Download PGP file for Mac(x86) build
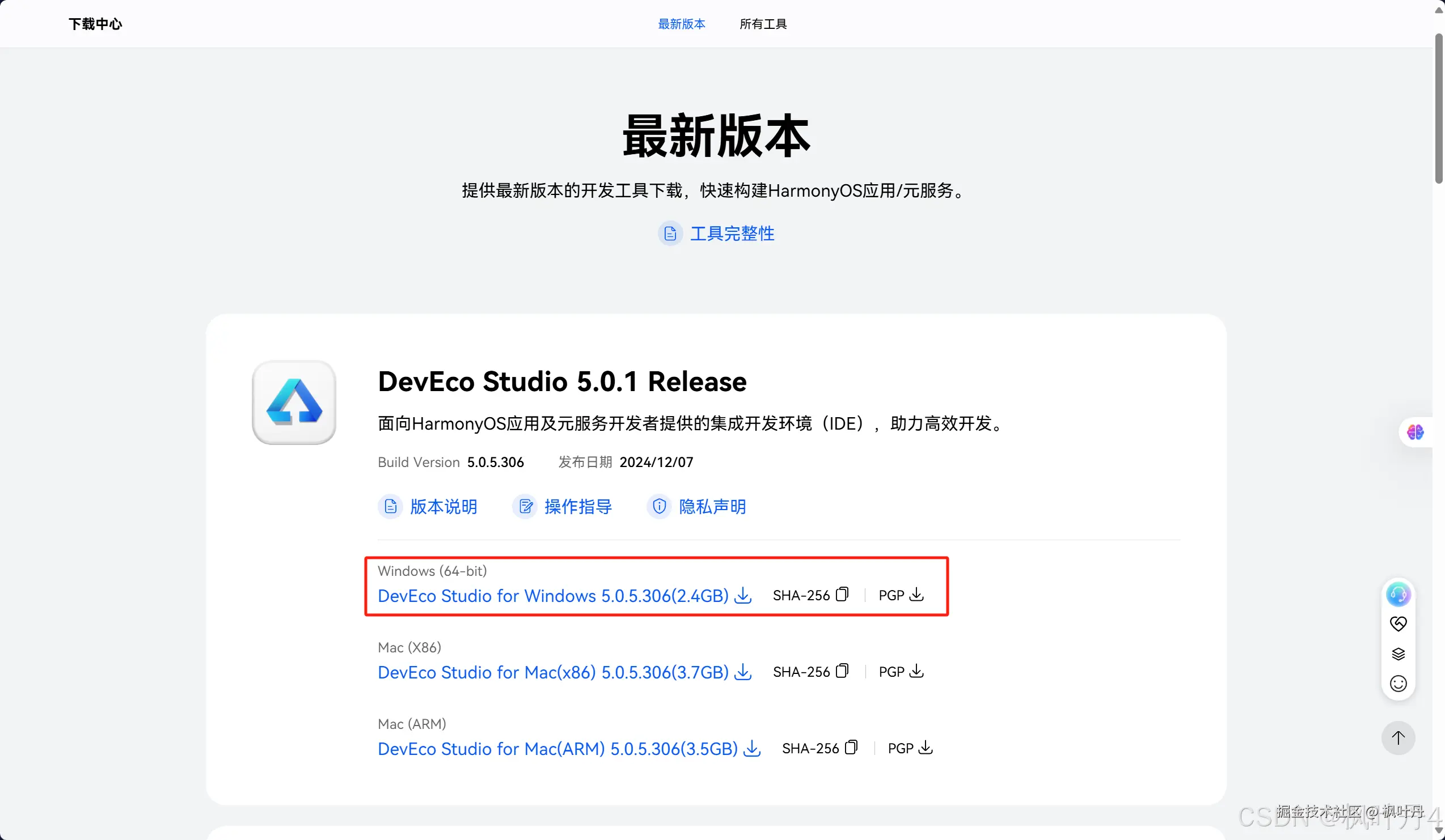The width and height of the screenshot is (1445, 840). pos(916,671)
